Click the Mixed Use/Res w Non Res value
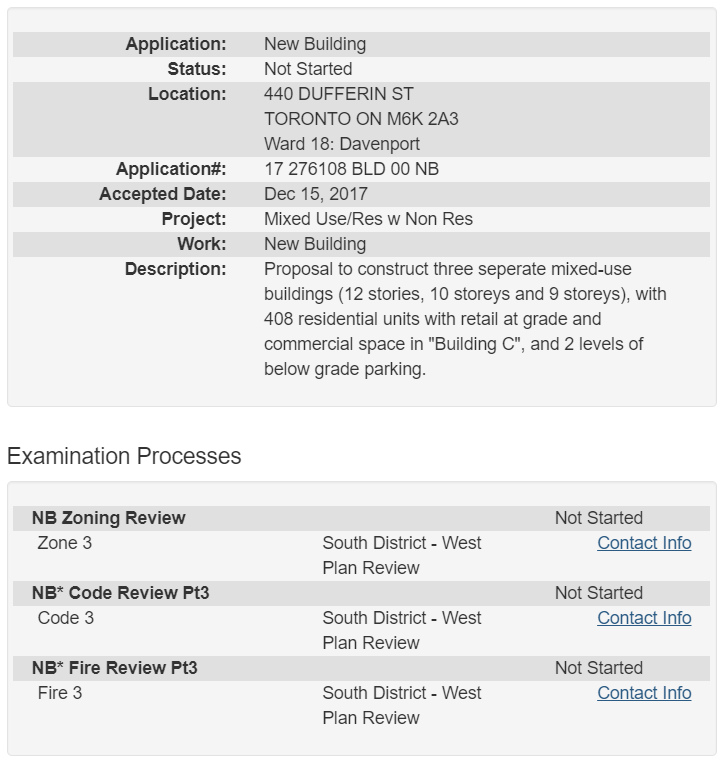Image resolution: width=724 pixels, height=767 pixels. (x=368, y=219)
